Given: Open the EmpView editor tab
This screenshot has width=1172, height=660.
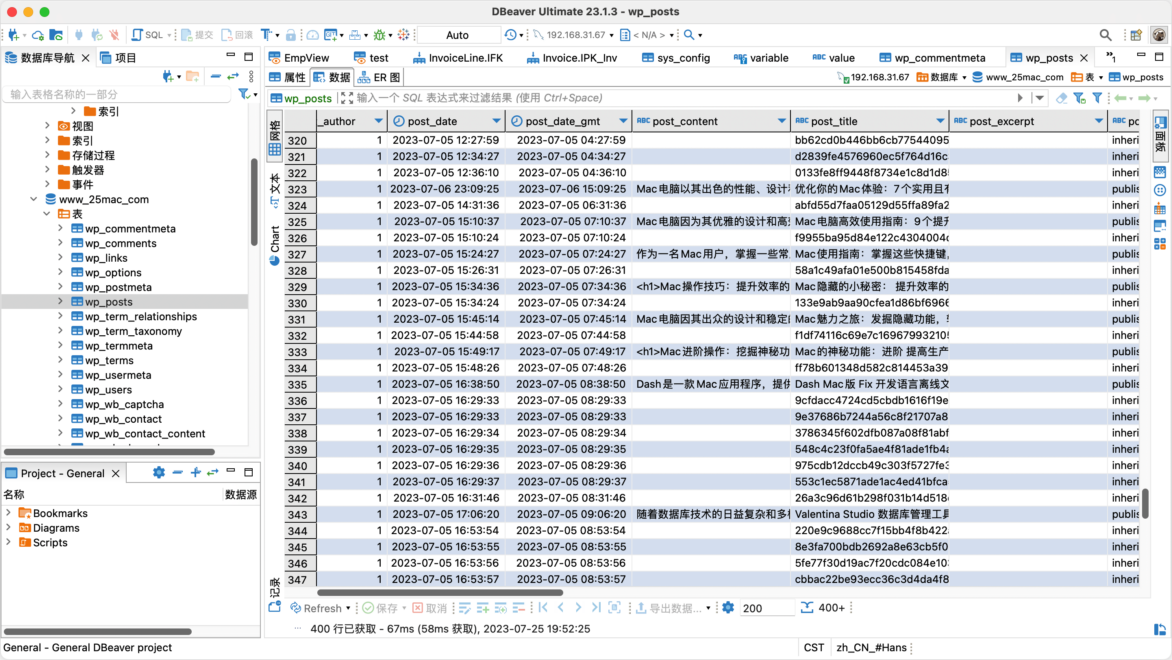Looking at the screenshot, I should point(299,58).
